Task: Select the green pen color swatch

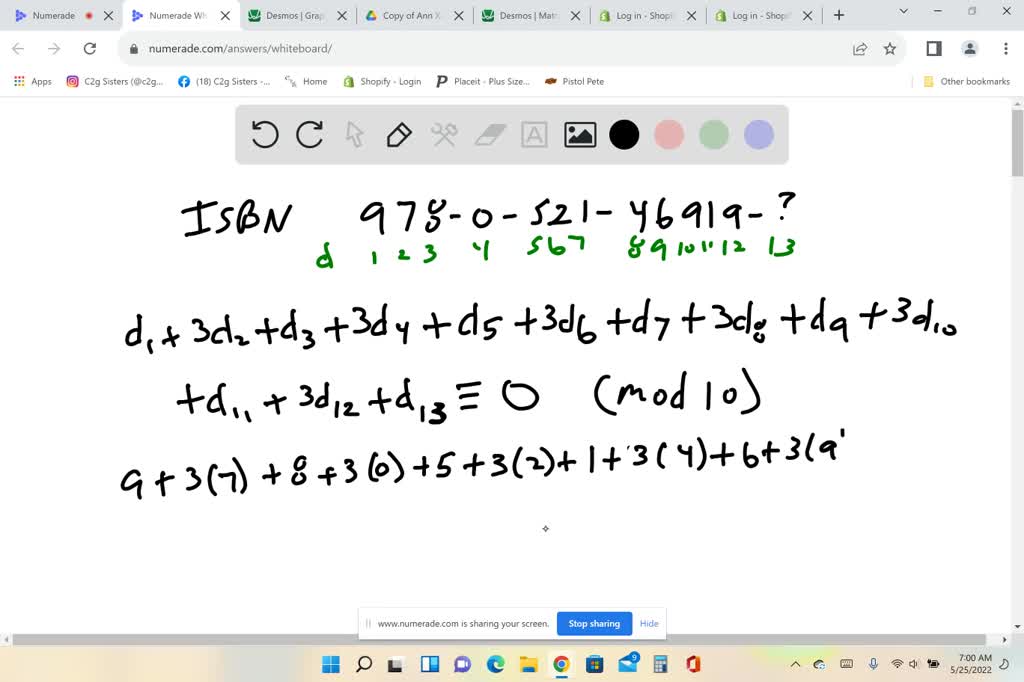Action: (x=714, y=133)
